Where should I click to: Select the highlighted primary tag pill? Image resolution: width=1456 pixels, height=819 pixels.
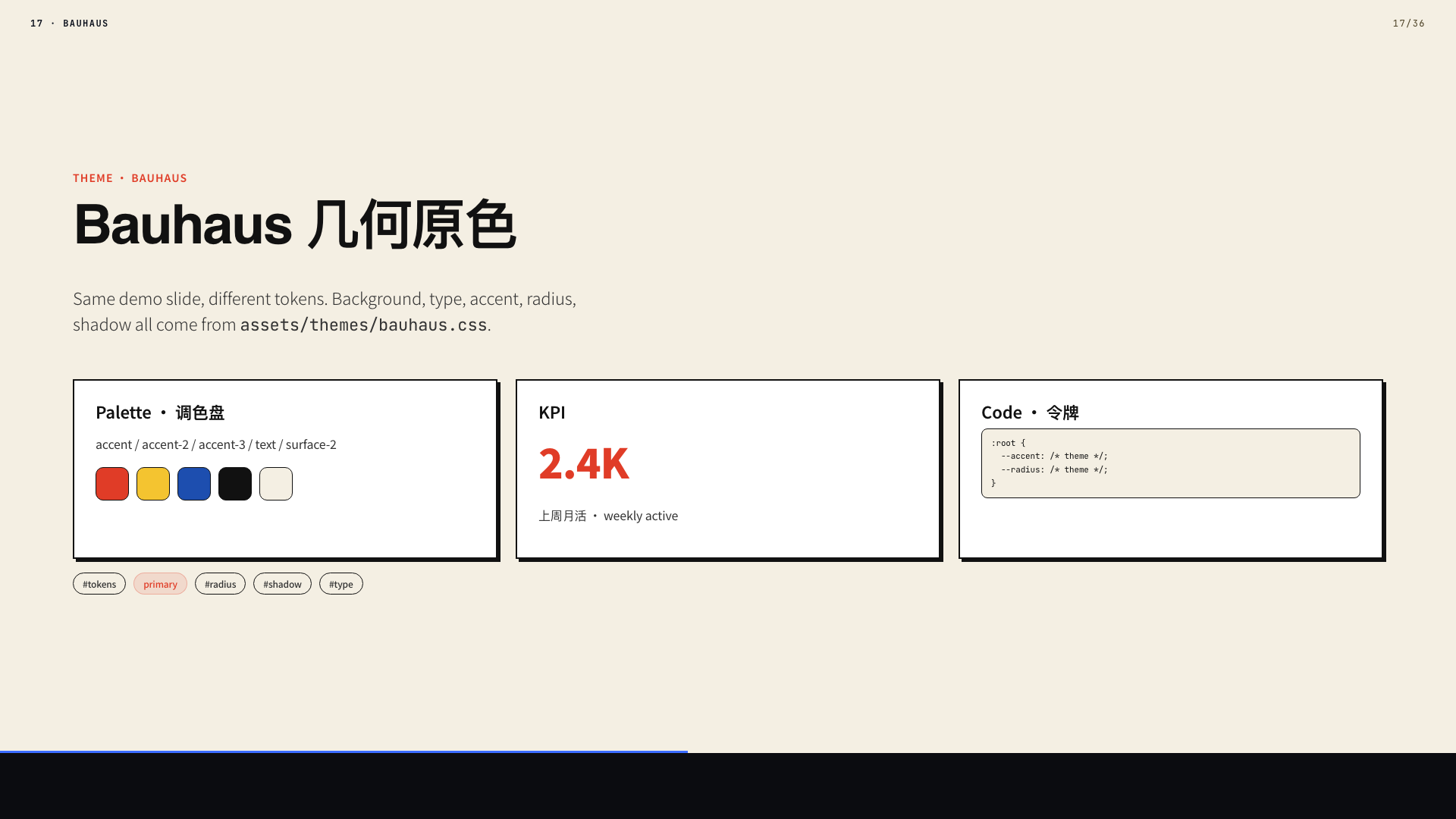click(160, 584)
